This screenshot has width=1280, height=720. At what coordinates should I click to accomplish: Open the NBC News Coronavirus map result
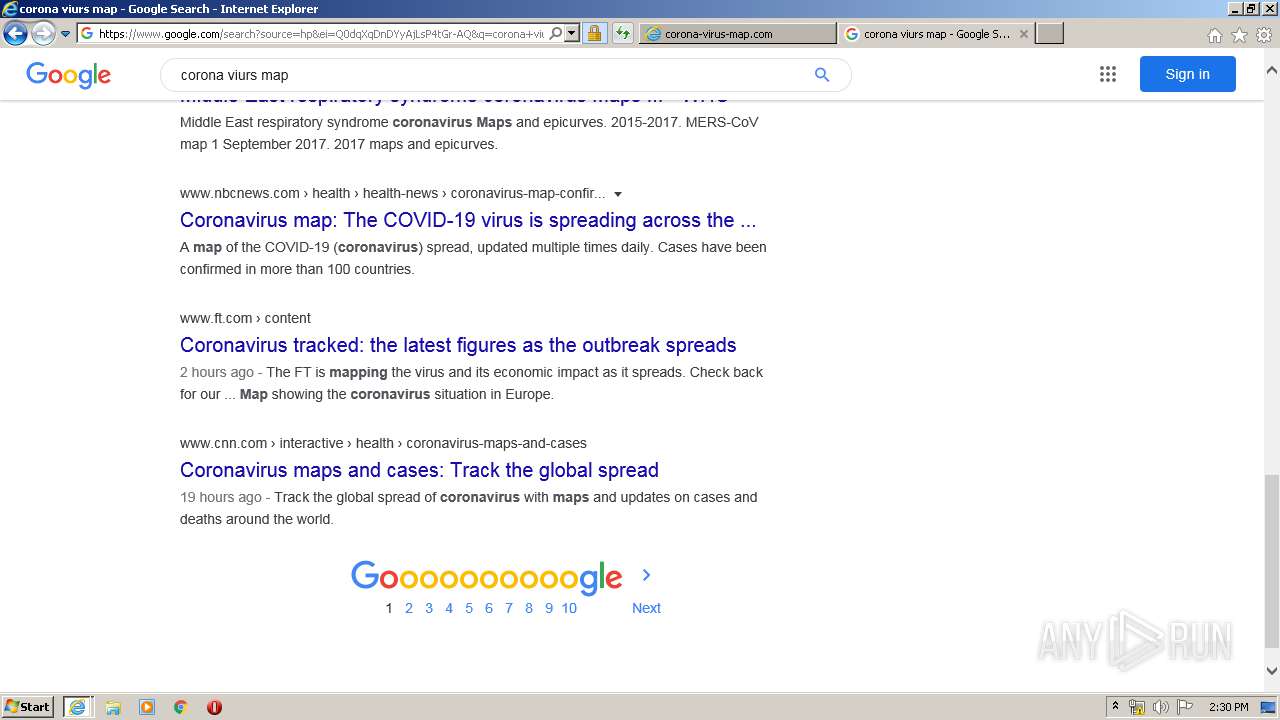tap(468, 220)
